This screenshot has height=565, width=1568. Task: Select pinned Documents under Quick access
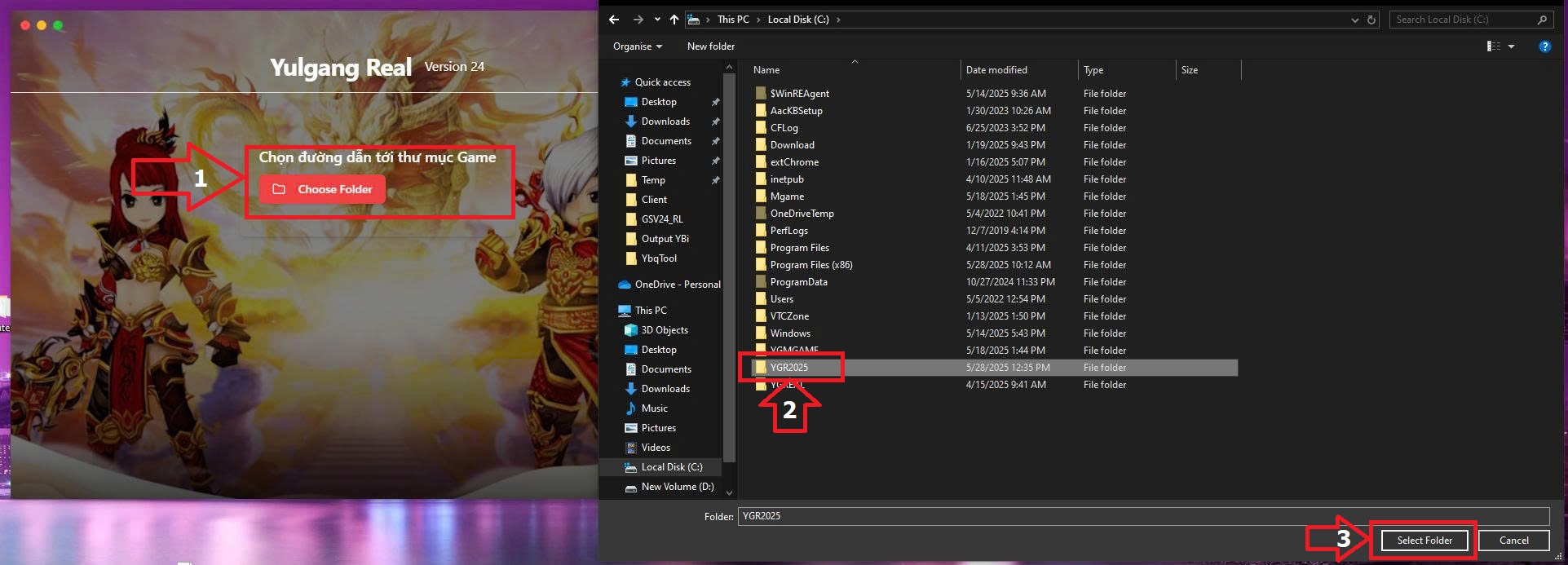pyautogui.click(x=666, y=141)
